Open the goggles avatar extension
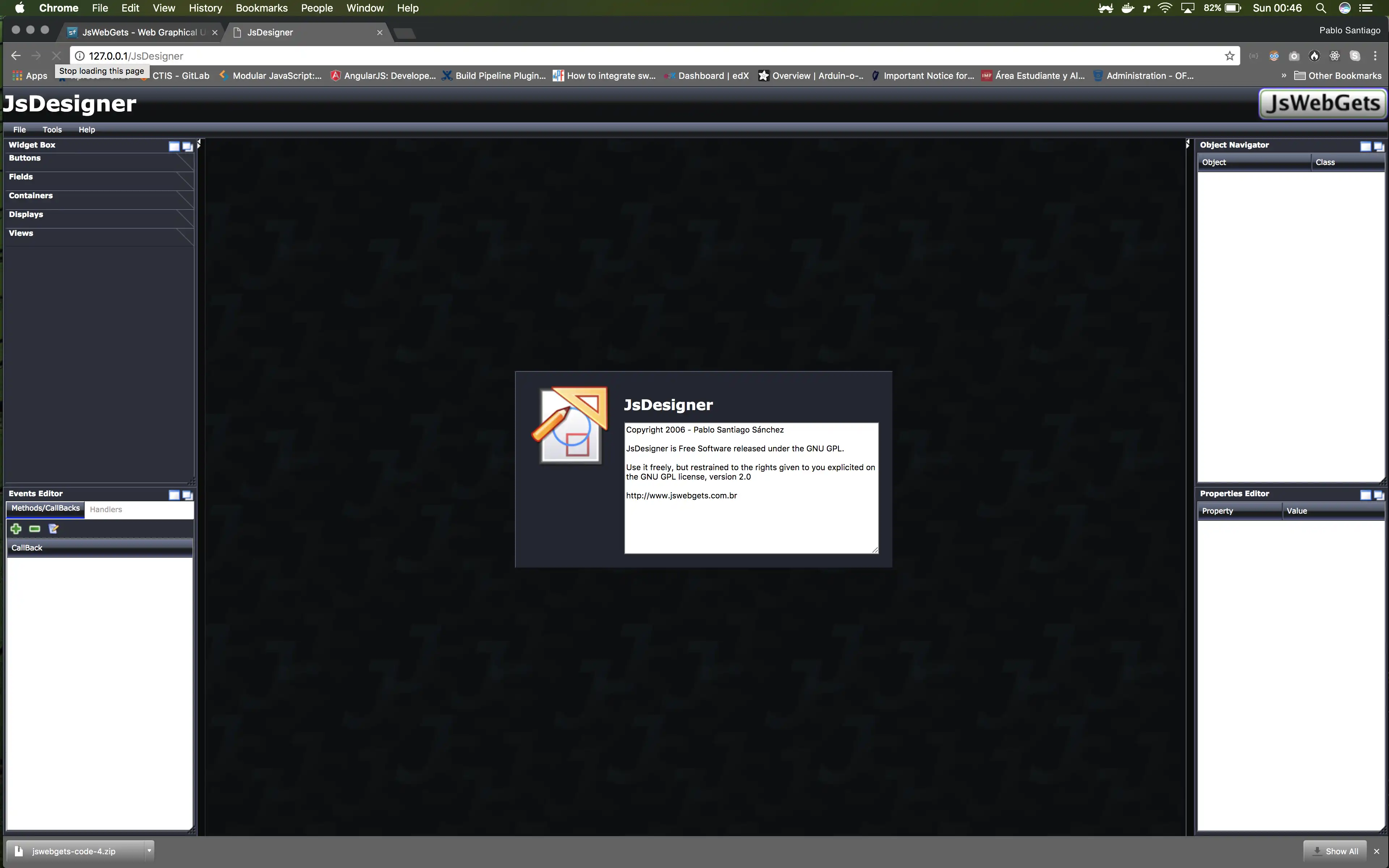 coord(1274,56)
